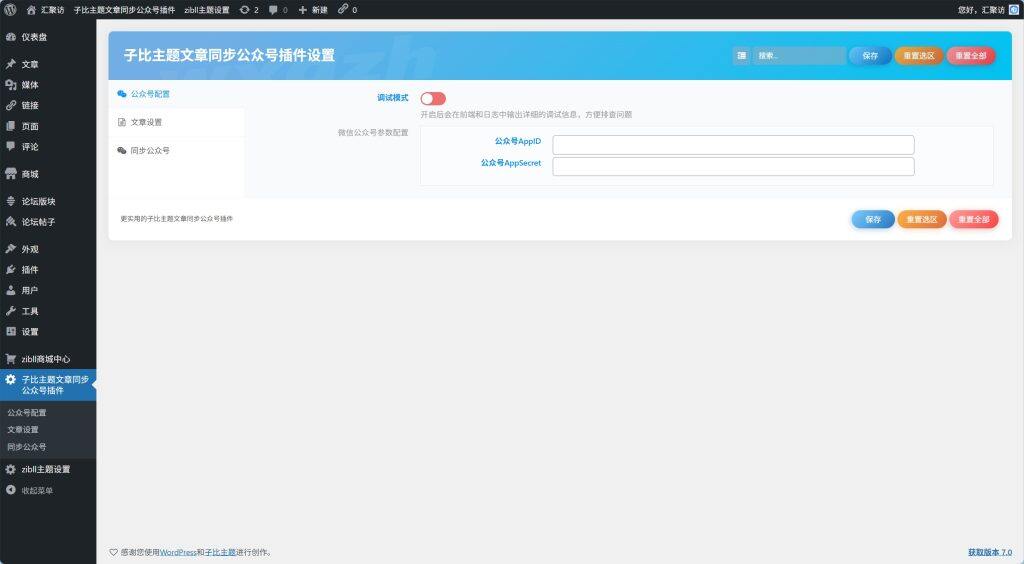Focus the header search box

pos(799,55)
